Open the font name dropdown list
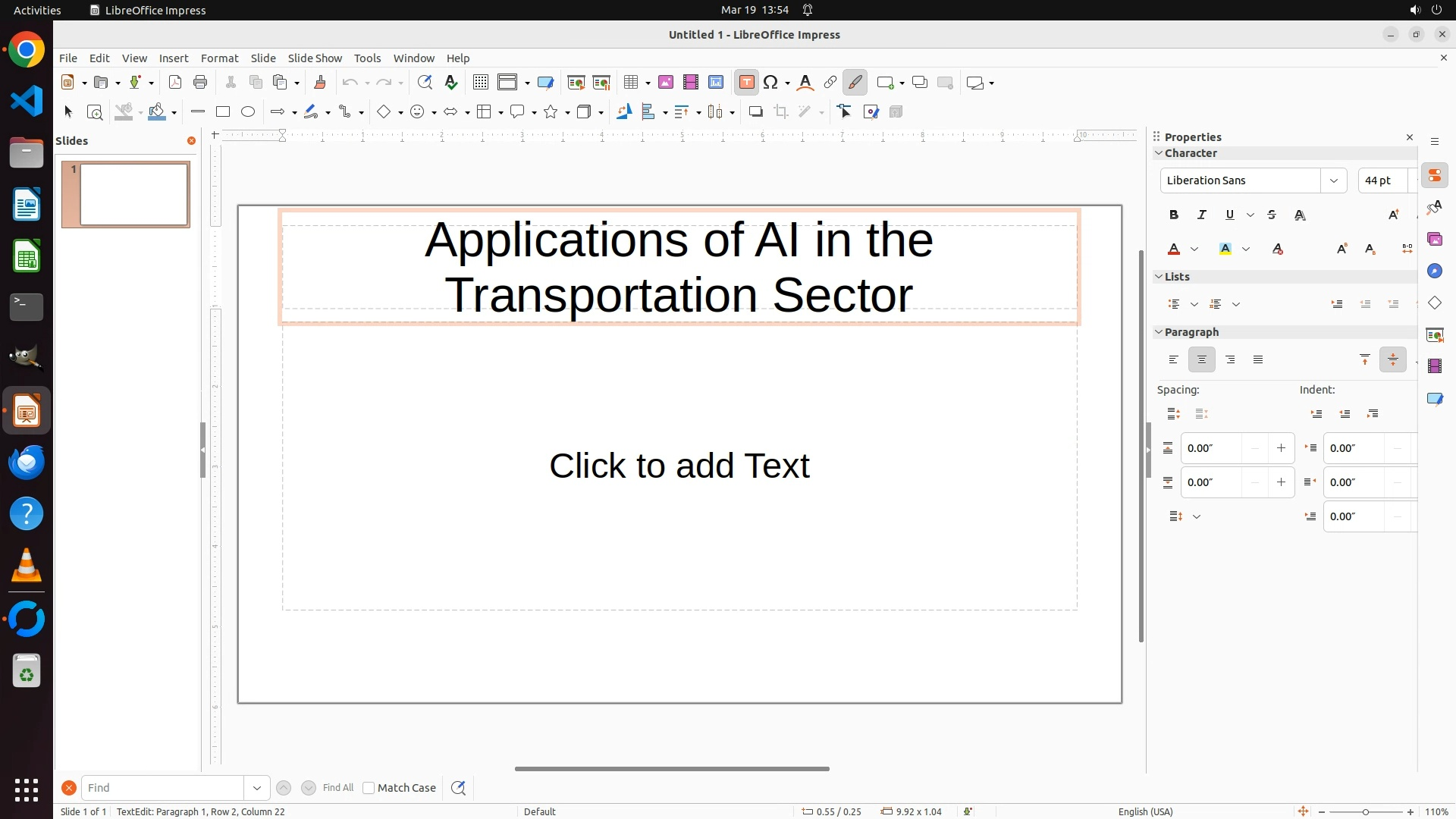Image resolution: width=1456 pixels, height=819 pixels. pyautogui.click(x=1333, y=180)
